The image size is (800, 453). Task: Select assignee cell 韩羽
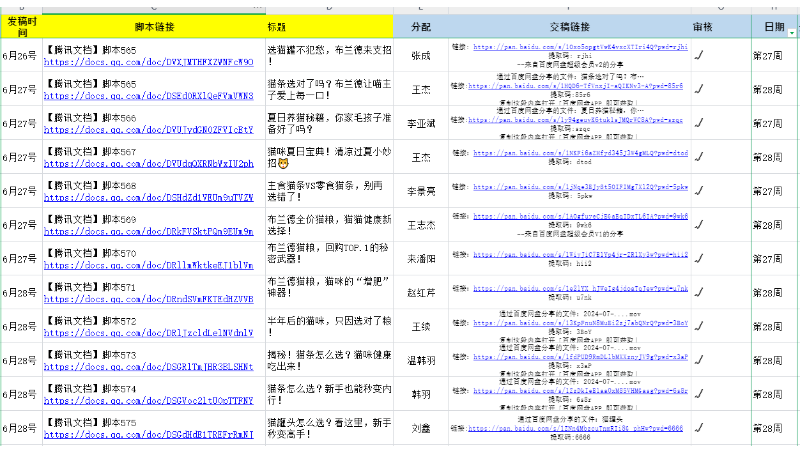[421, 394]
